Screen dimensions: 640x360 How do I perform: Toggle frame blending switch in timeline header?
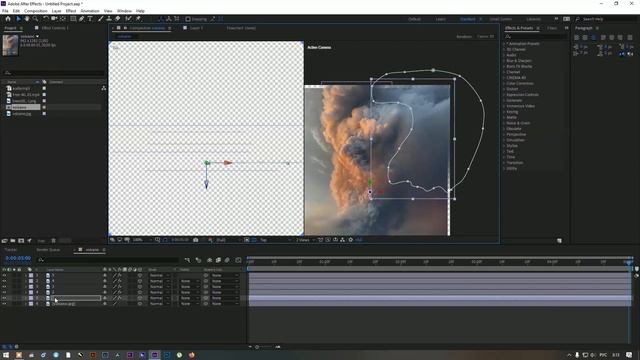218,260
